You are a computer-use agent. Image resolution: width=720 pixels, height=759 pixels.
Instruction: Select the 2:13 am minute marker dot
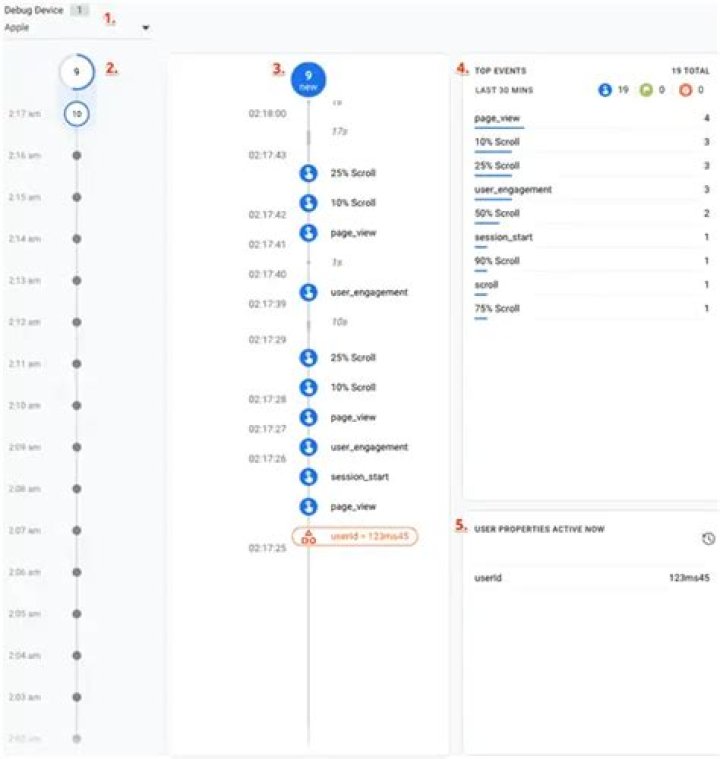click(77, 280)
